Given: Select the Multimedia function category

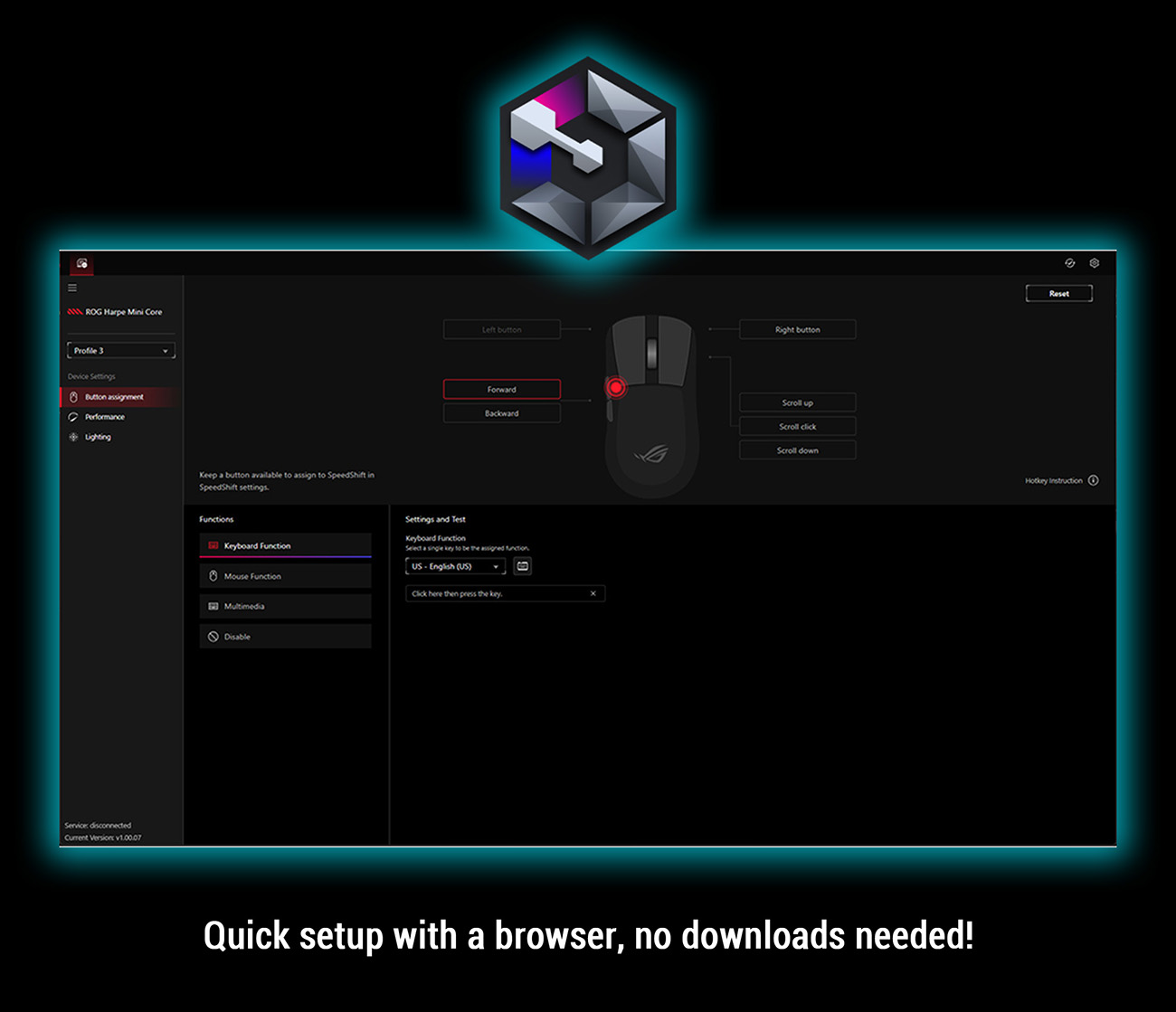Looking at the screenshot, I should tap(285, 607).
